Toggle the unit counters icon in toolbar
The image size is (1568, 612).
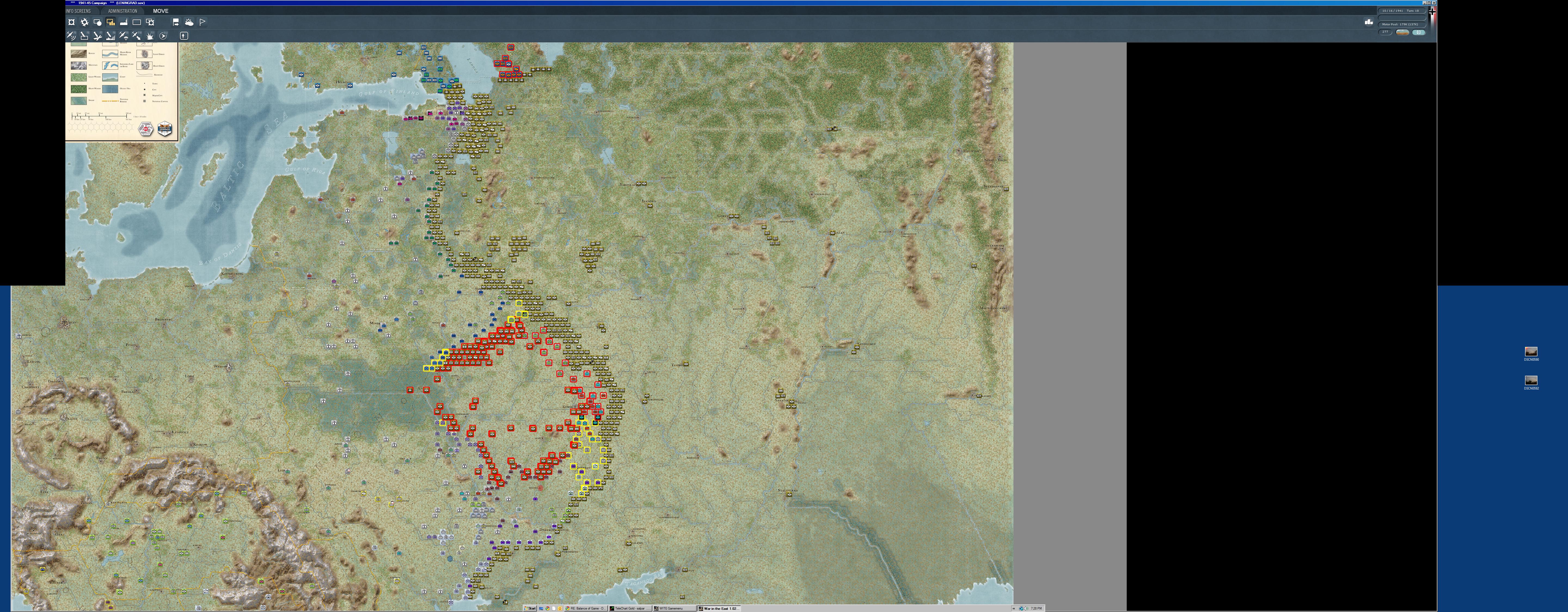tap(71, 23)
